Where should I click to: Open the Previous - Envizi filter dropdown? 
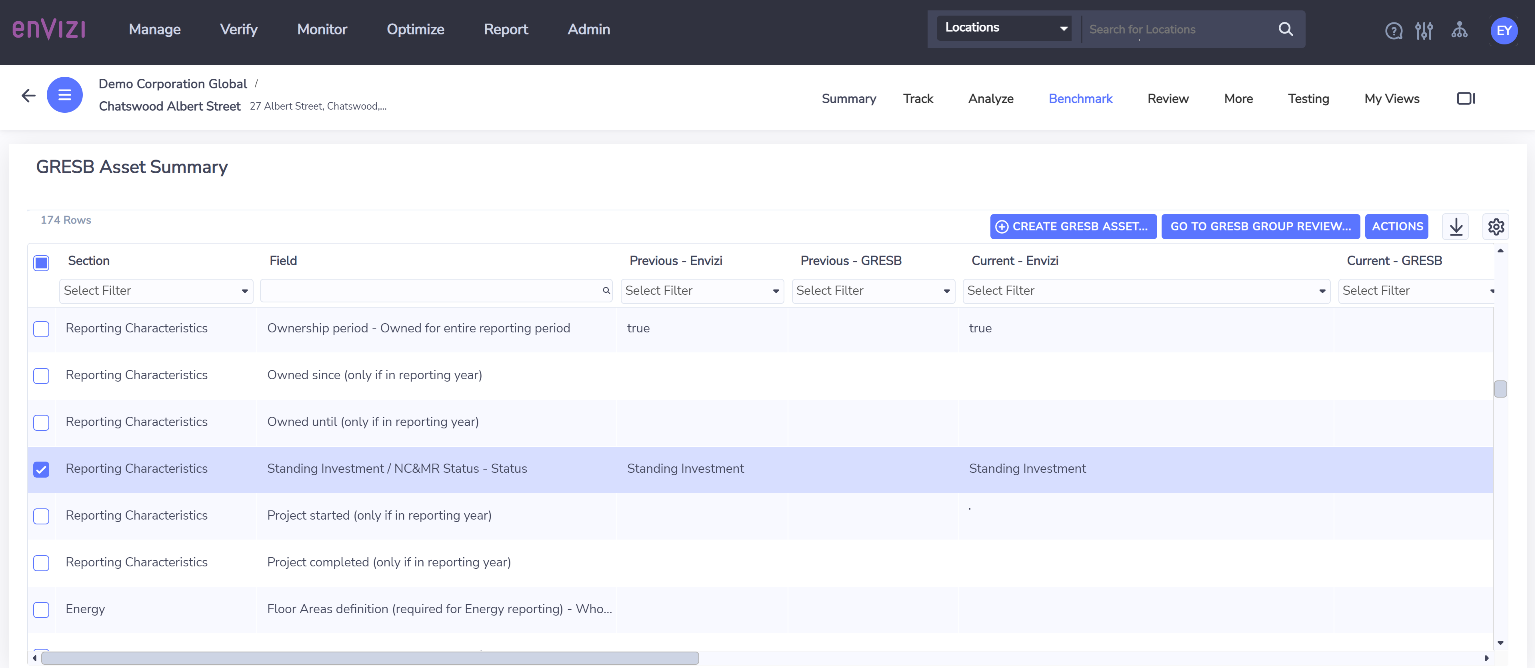(x=703, y=291)
